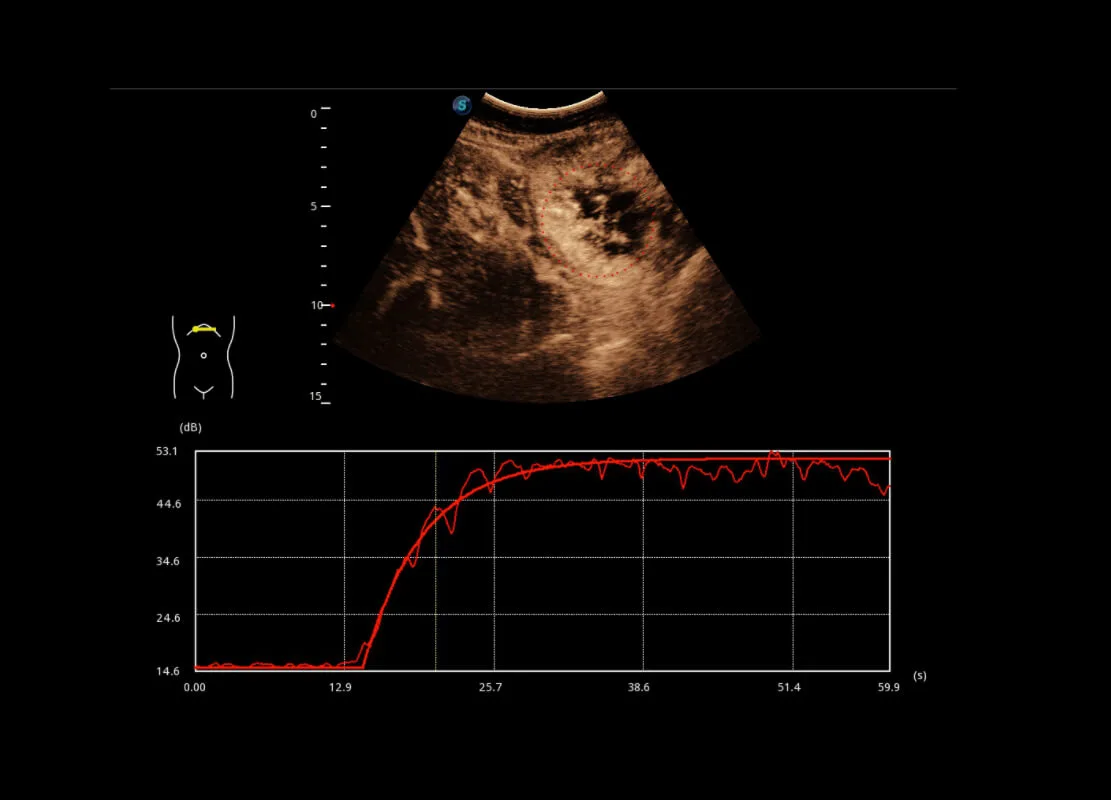Viewport: 1111px width, 800px height.
Task: Click the (s) unit label beside the graph
Action: (x=920, y=675)
